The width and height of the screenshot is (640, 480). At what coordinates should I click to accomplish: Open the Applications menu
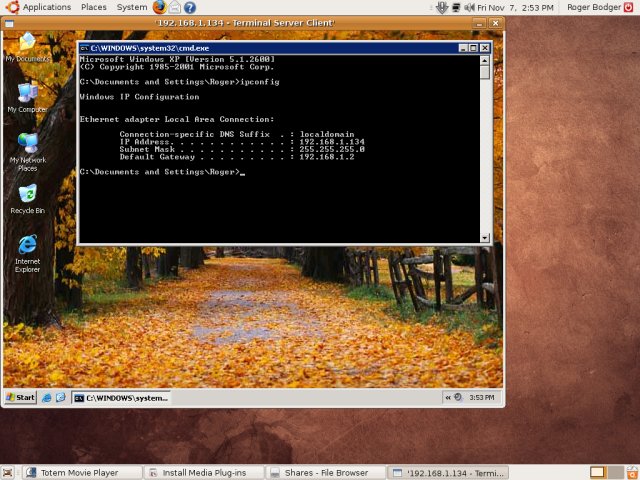point(38,7)
